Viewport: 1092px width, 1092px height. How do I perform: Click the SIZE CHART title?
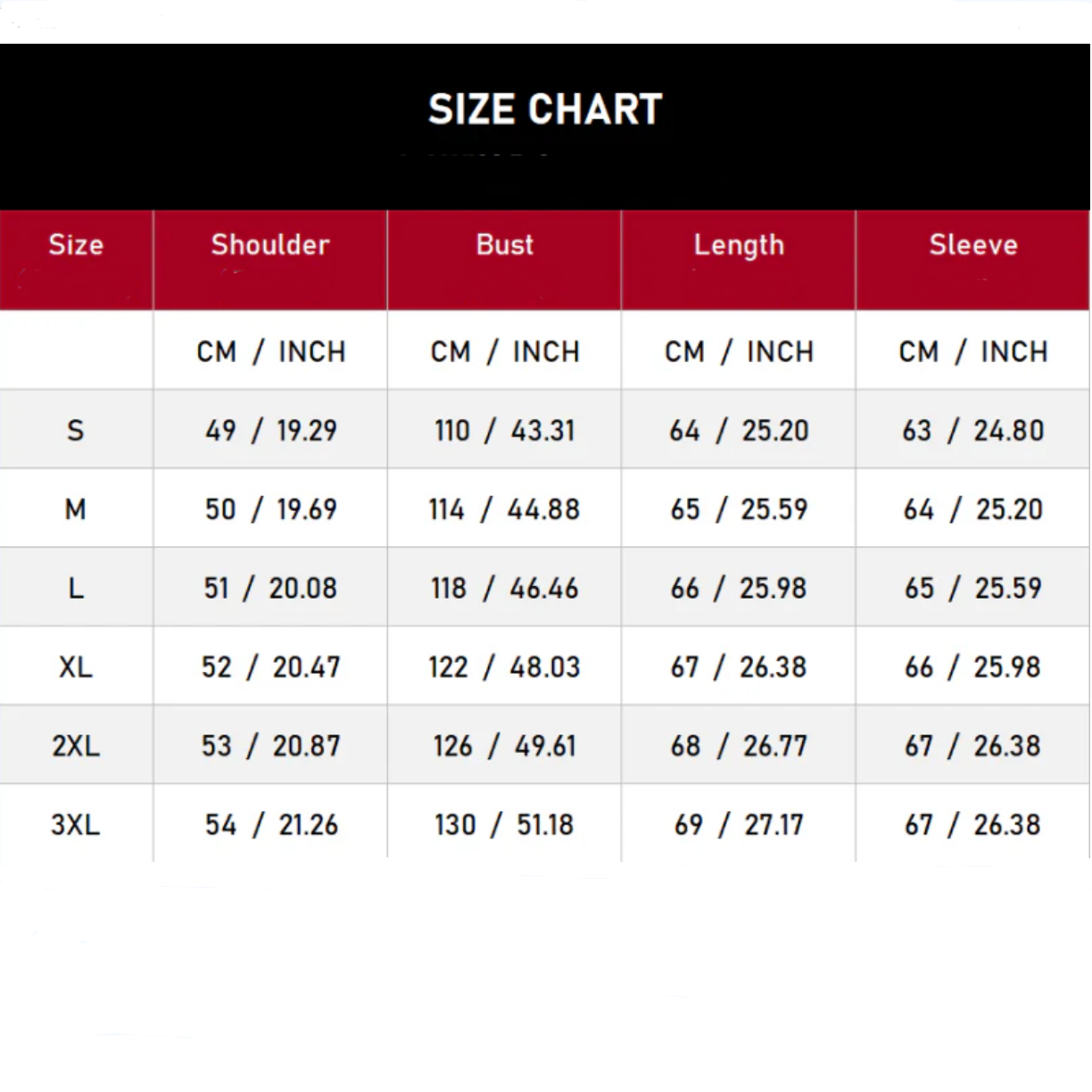(545, 110)
